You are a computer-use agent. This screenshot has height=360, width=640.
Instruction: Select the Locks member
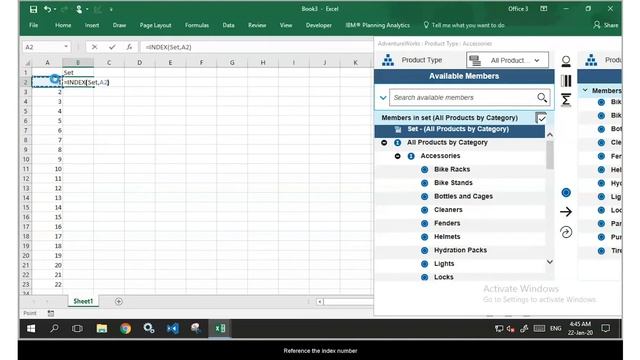click(444, 277)
